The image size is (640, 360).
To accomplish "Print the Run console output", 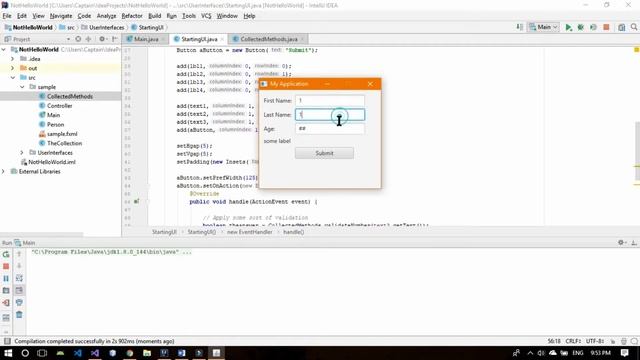I will click(x=19, y=303).
